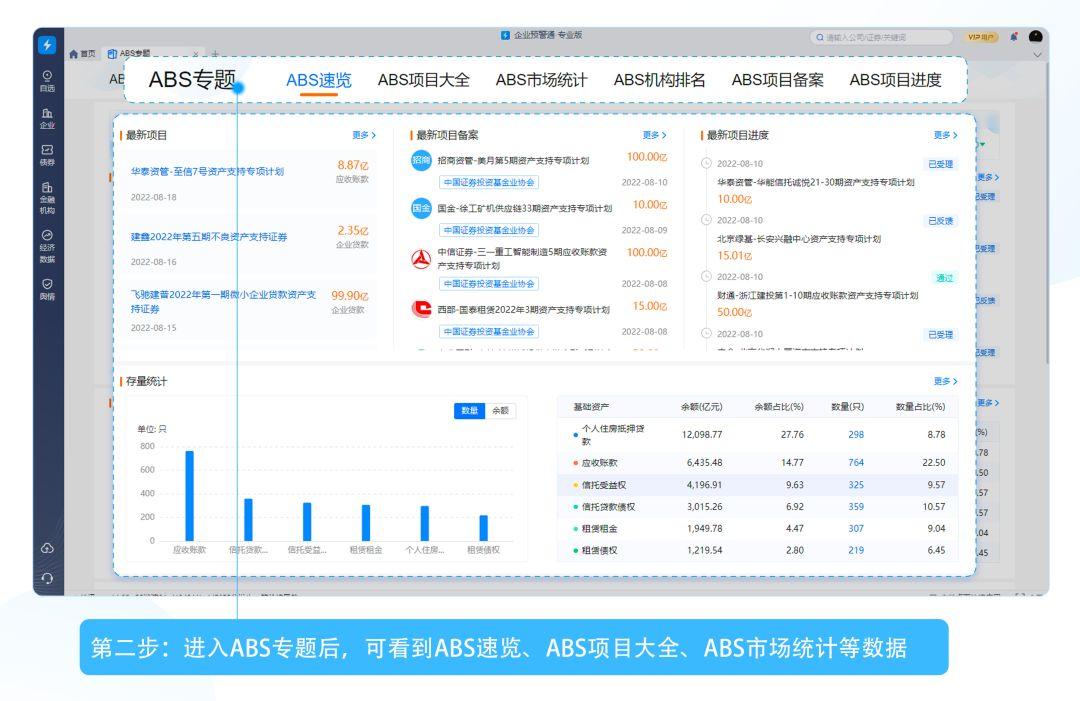Go to the ABS机构排名 tab

pyautogui.click(x=661, y=80)
